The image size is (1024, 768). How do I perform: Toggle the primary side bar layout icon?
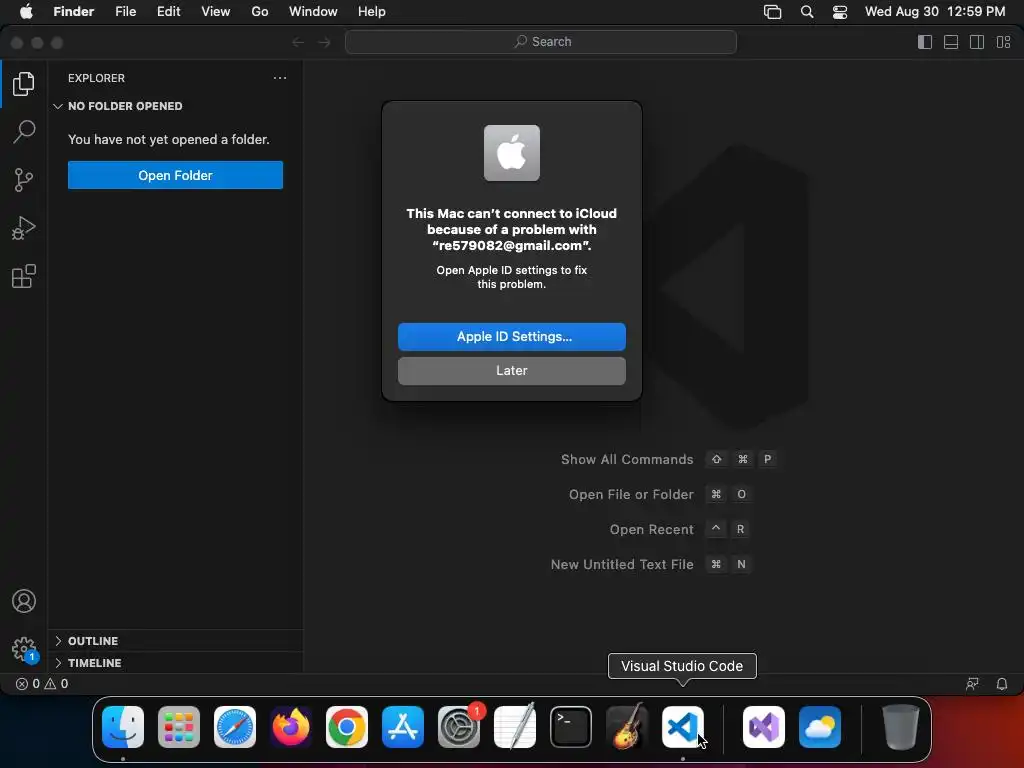tap(925, 42)
